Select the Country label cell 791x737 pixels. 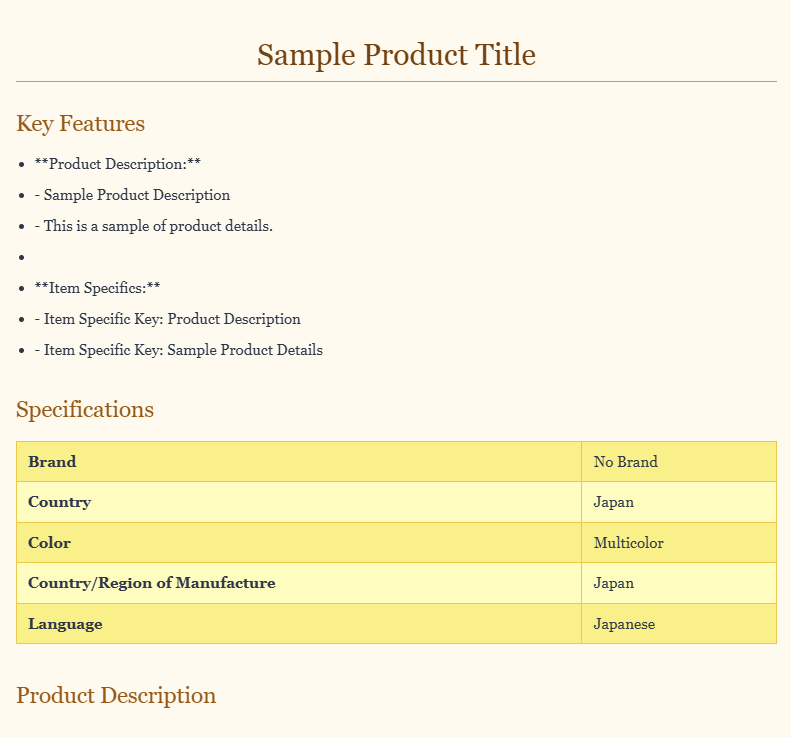click(59, 502)
